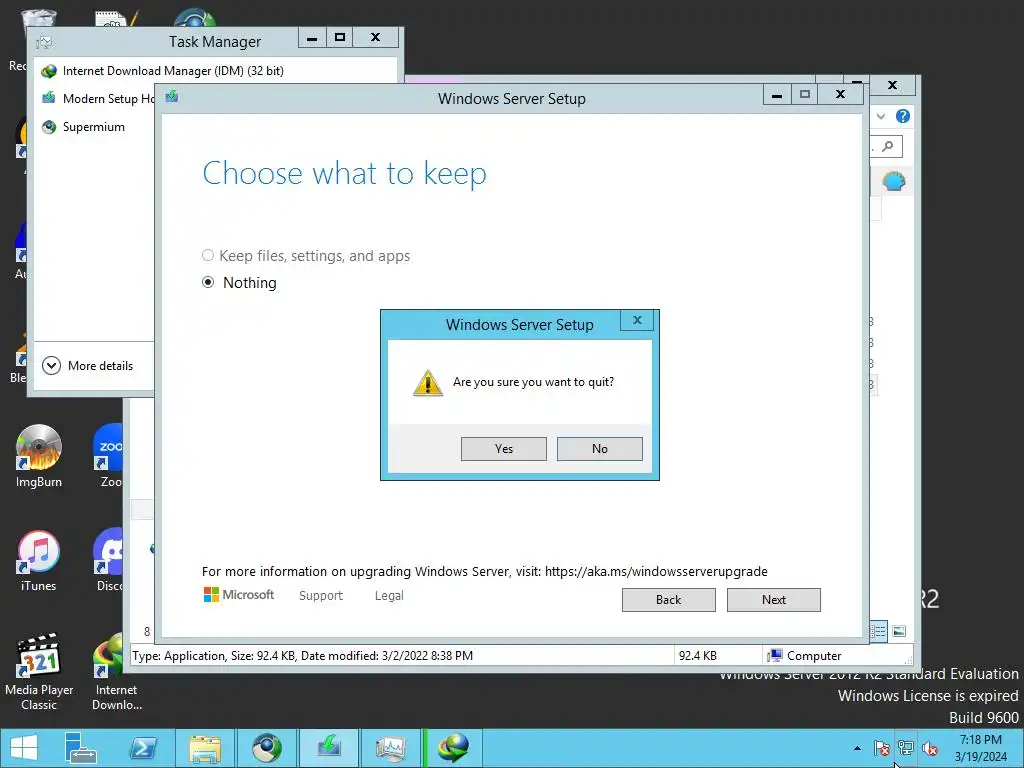This screenshot has width=1024, height=768.
Task: Open the Support link
Action: 321,596
